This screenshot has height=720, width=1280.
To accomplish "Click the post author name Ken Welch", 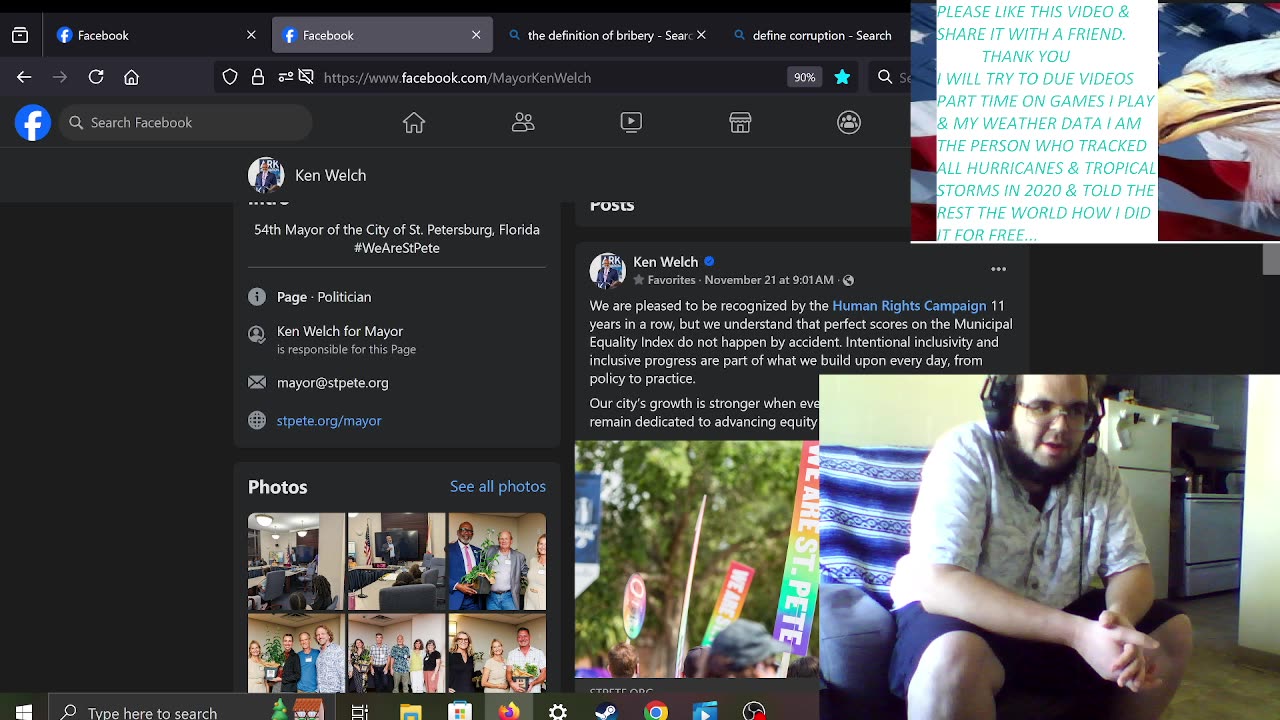I will 665,262.
